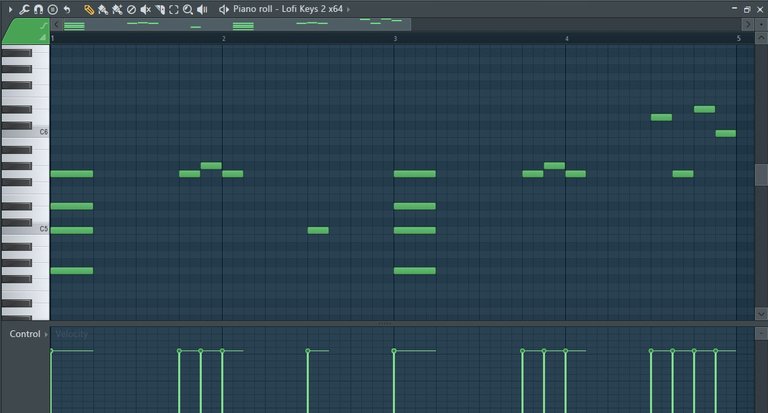Click the velocity handle at bar 3 start
Viewport: 768px width, 413px height.
(x=394, y=351)
